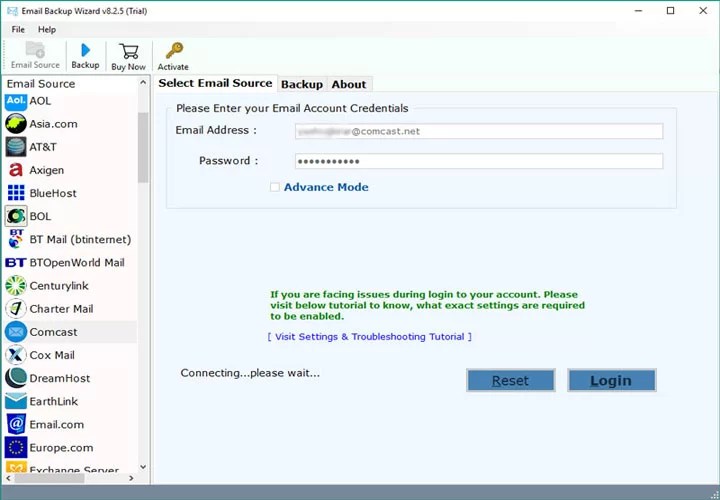The width and height of the screenshot is (720, 500).
Task: Select the DreamHost moon icon
Action: coord(16,378)
